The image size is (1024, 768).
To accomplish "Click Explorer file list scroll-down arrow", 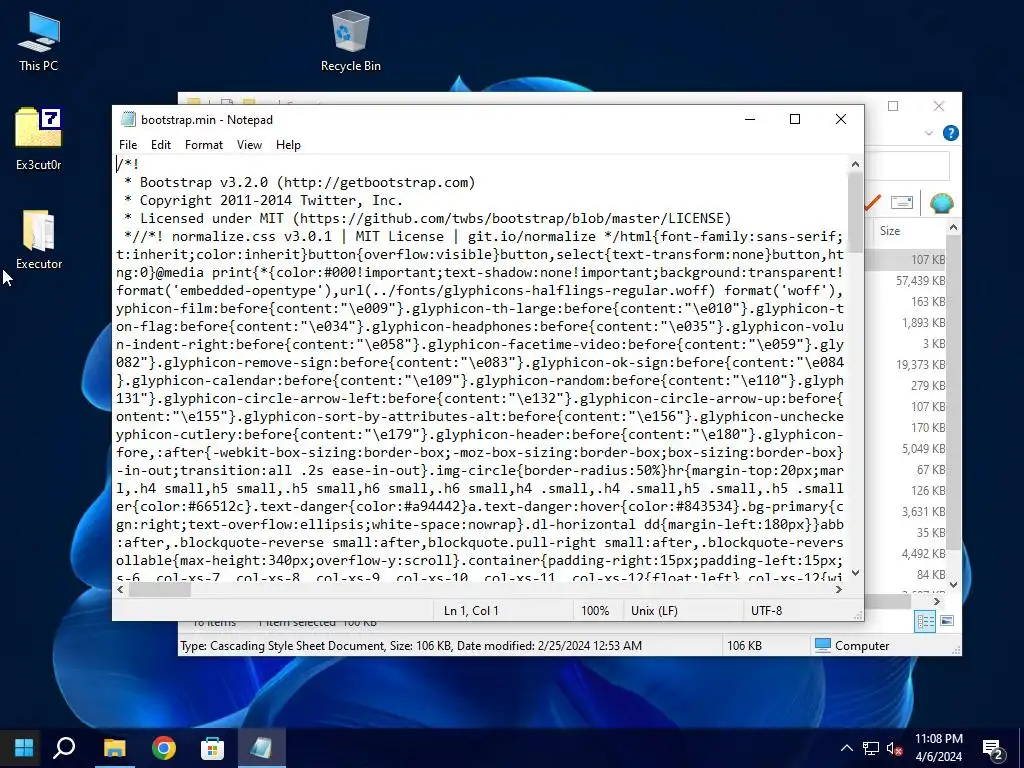I will (x=953, y=584).
